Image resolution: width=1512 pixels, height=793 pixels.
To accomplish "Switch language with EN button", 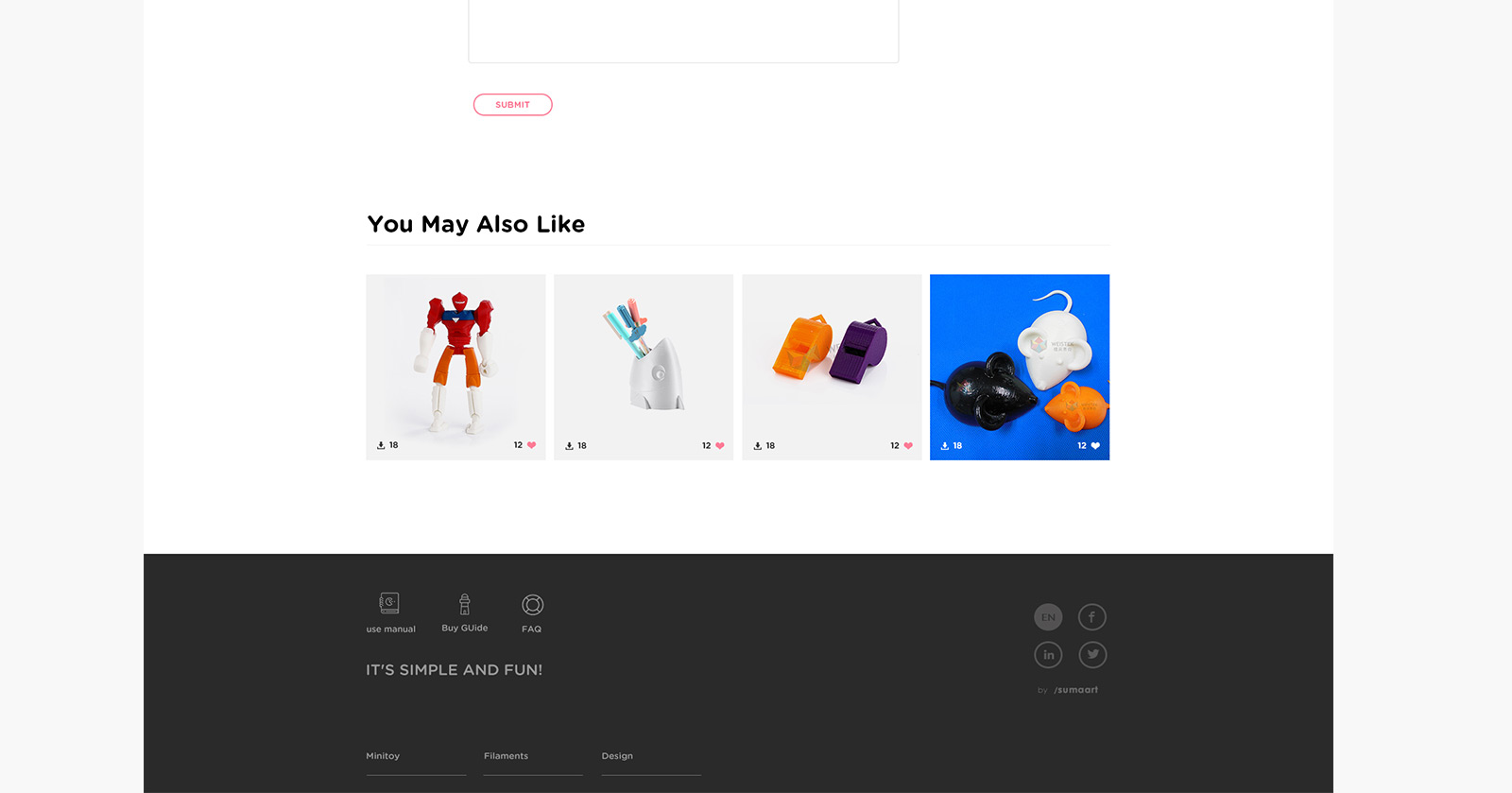I will (x=1048, y=617).
